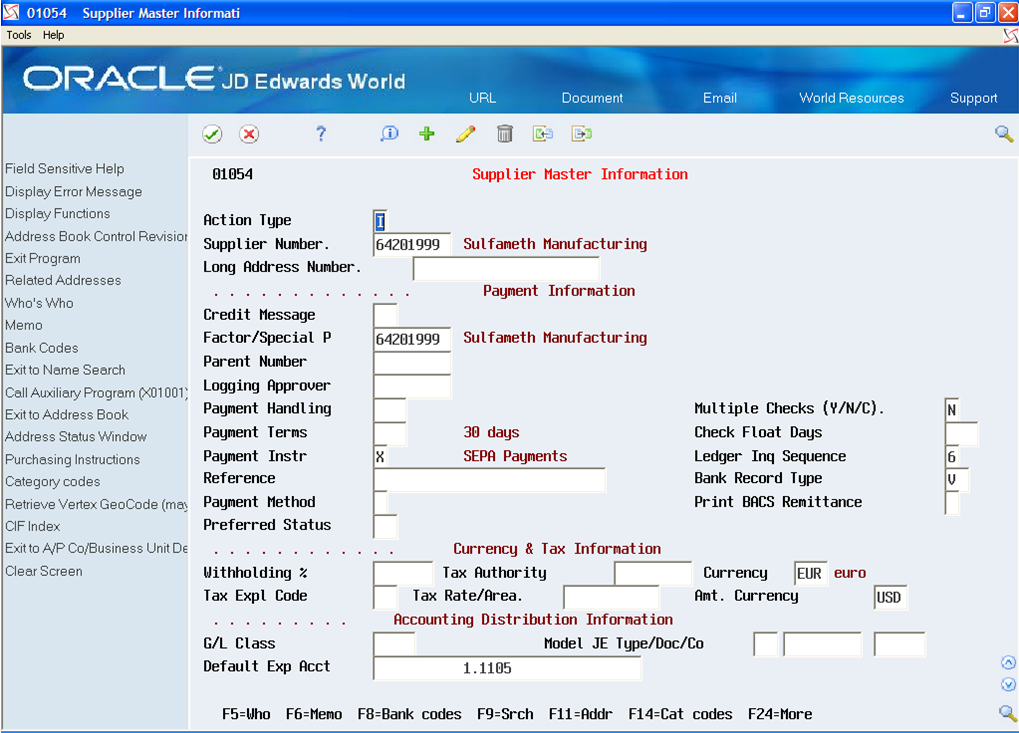This screenshot has width=1019, height=733.
Task: Click the Factor/Special P field
Action: tap(412, 339)
